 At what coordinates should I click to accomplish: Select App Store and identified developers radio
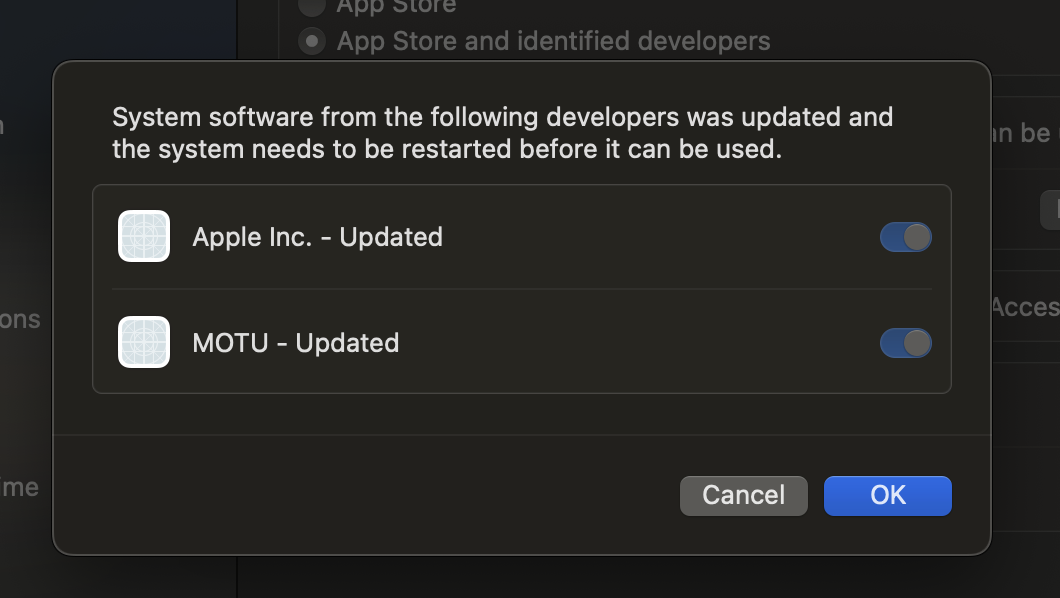[x=312, y=41]
